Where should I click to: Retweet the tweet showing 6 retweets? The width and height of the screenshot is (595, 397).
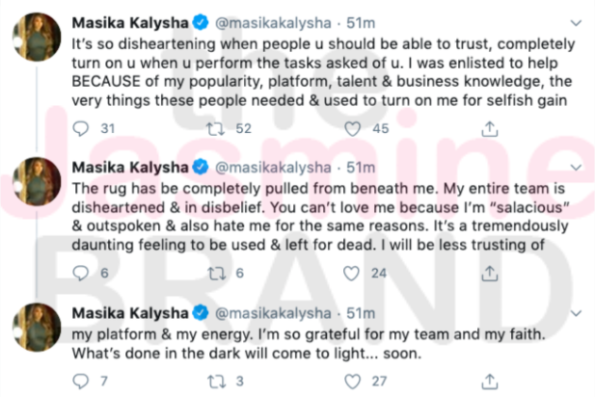pyautogui.click(x=216, y=273)
